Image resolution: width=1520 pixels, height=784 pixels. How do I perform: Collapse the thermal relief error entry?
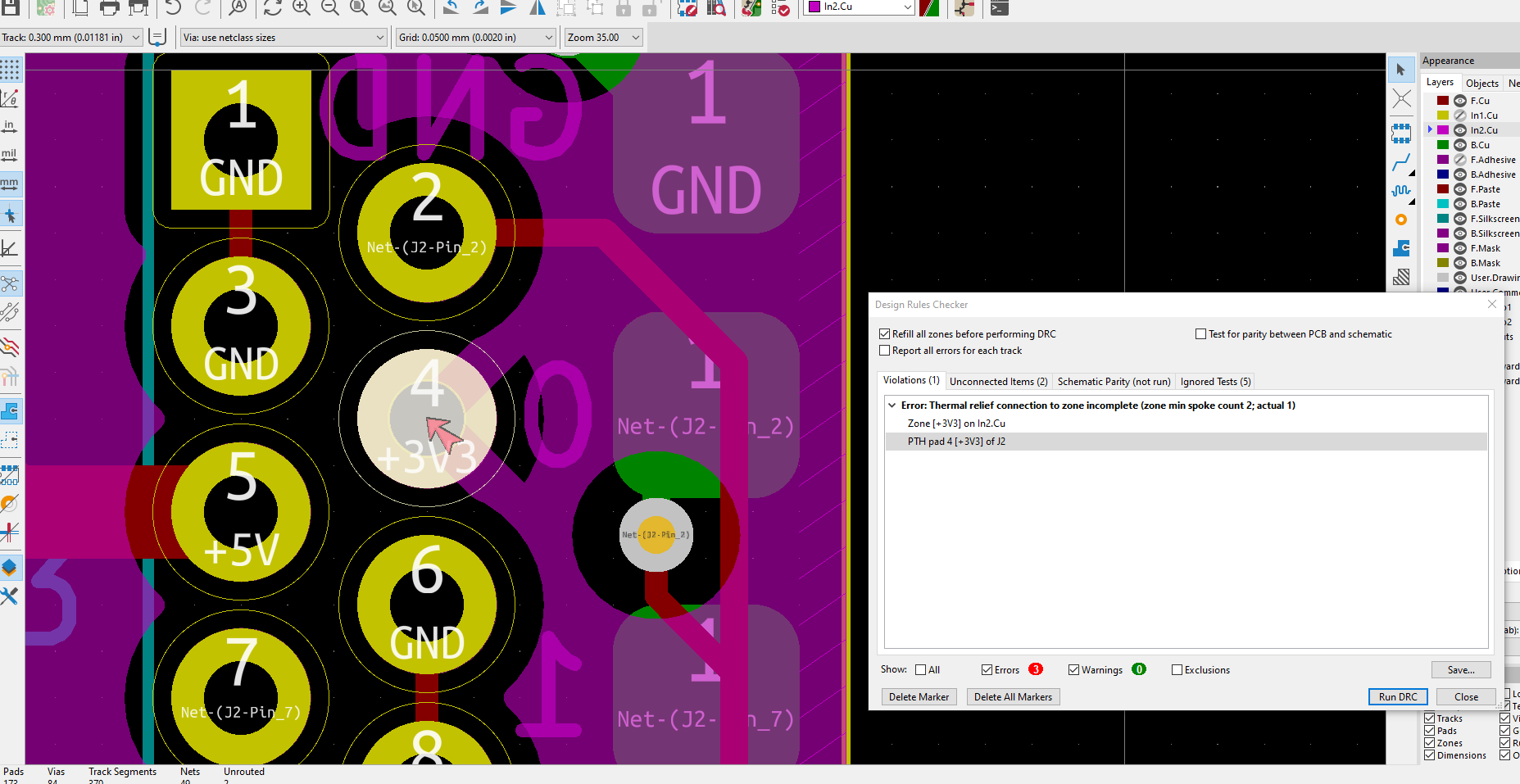pyautogui.click(x=892, y=405)
